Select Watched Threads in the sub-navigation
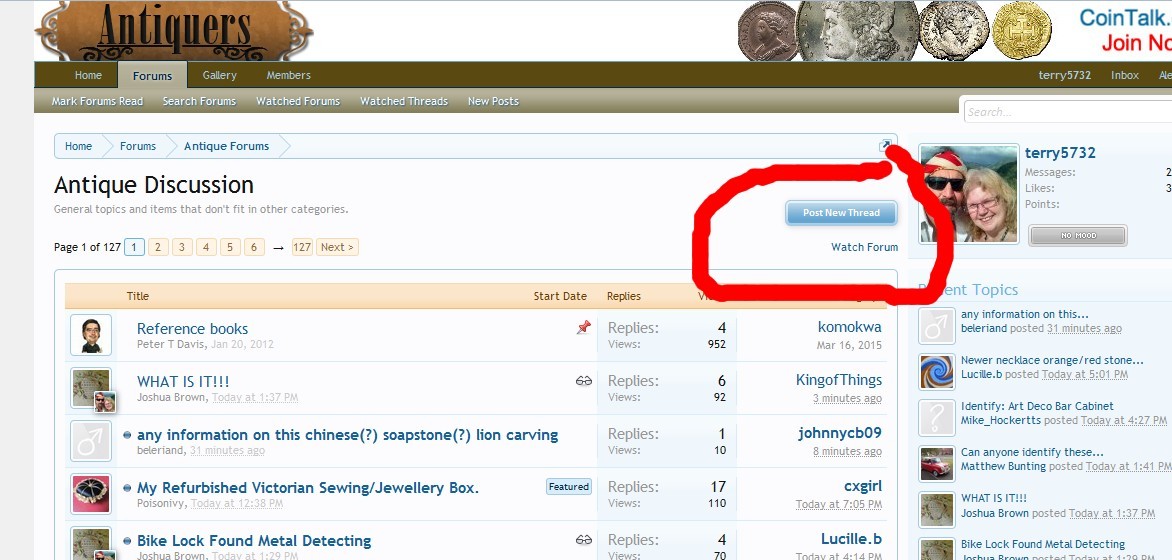 404,102
